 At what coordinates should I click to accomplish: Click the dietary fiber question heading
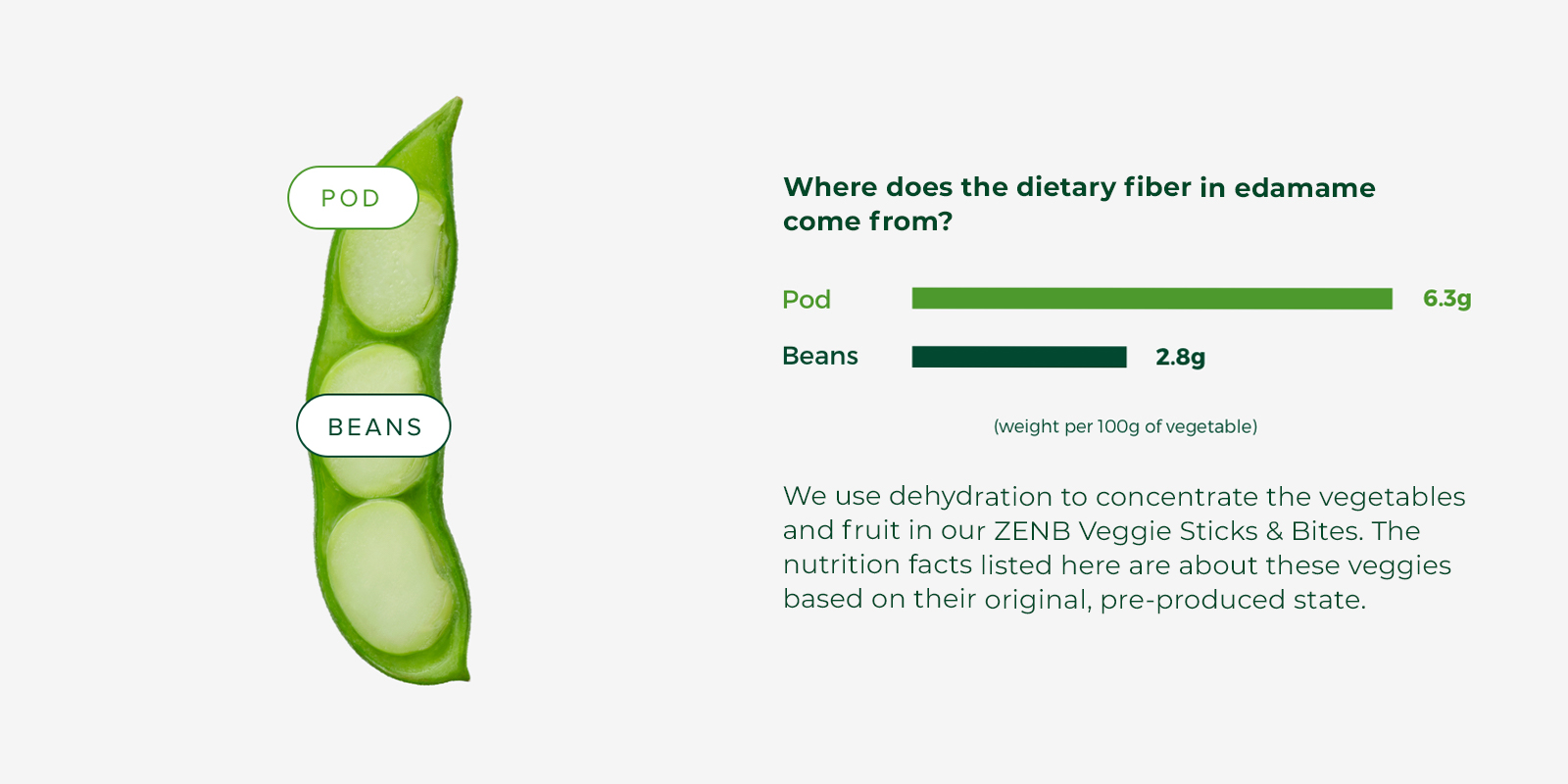click(x=1079, y=204)
